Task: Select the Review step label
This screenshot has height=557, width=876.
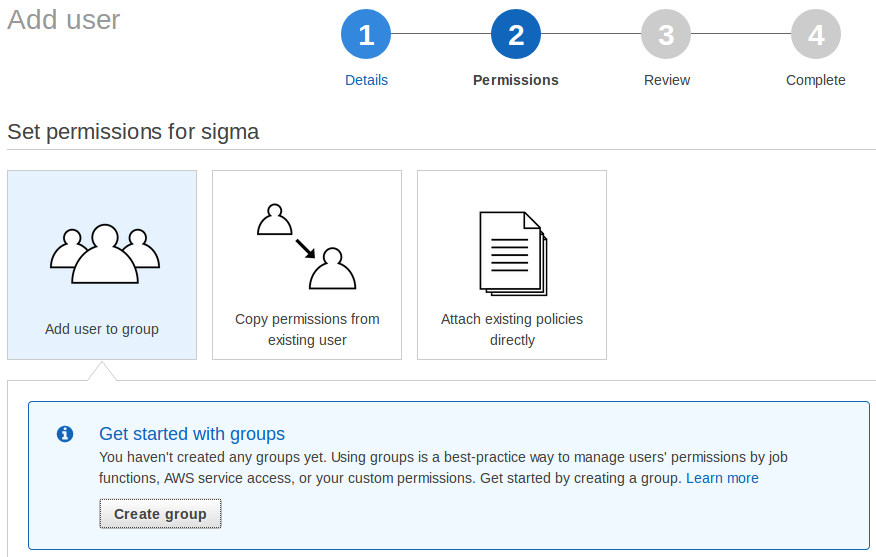Action: pyautogui.click(x=667, y=80)
